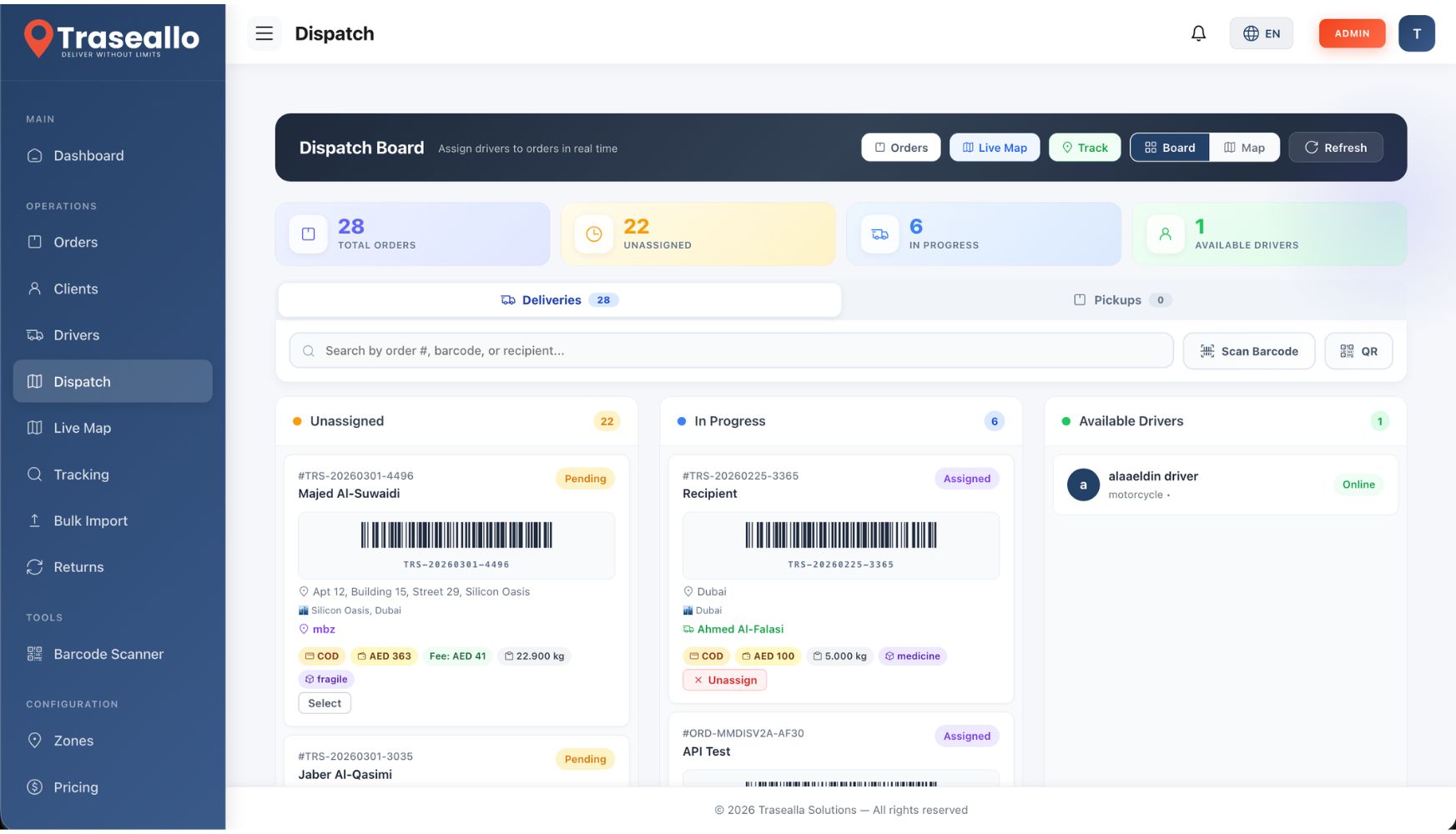Screen dimensions: 1456x834
Task: Click the Live Map header button
Action: coord(994,148)
